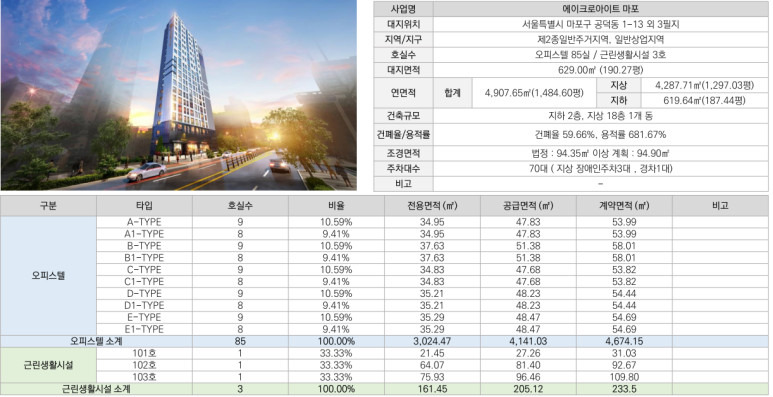Select the 사업명 label cell
This screenshot has width=773, height=397.
point(403,9)
